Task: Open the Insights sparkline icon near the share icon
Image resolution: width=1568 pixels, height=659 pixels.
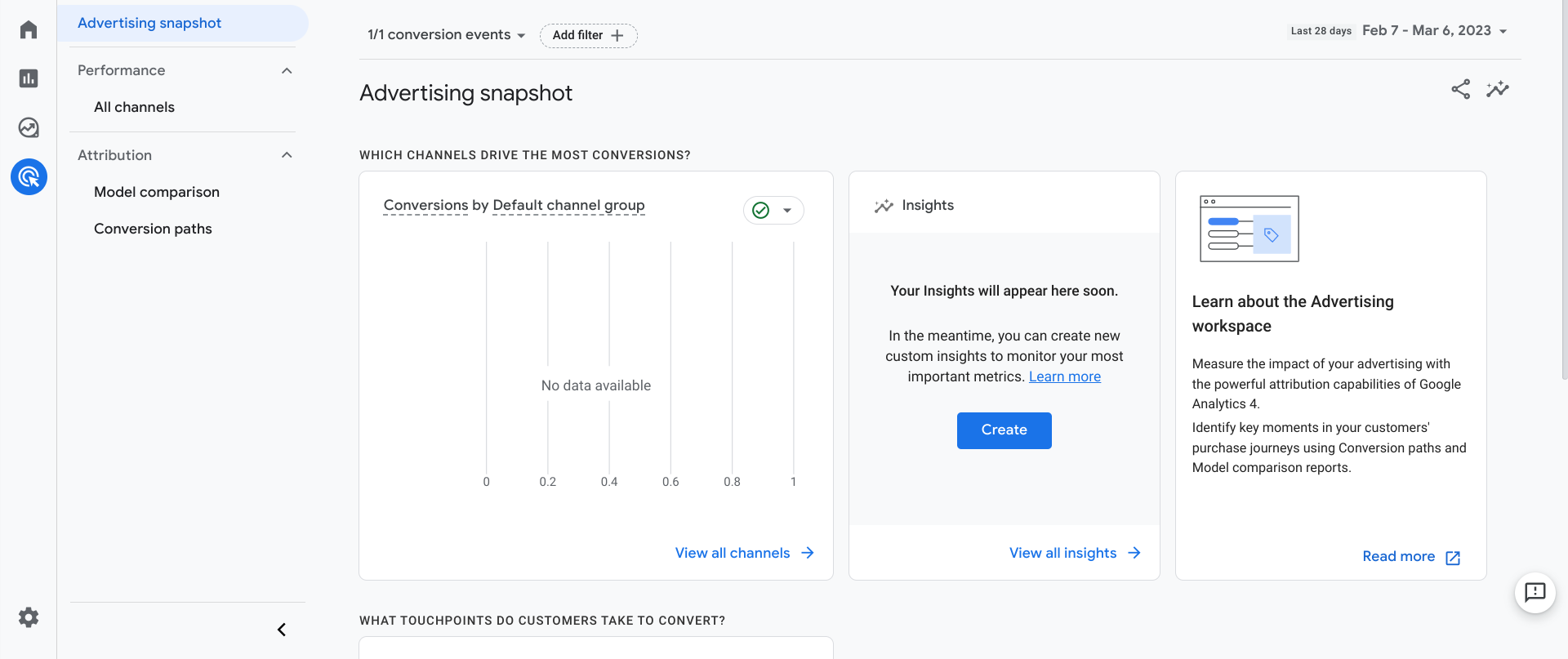Action: point(1497,89)
